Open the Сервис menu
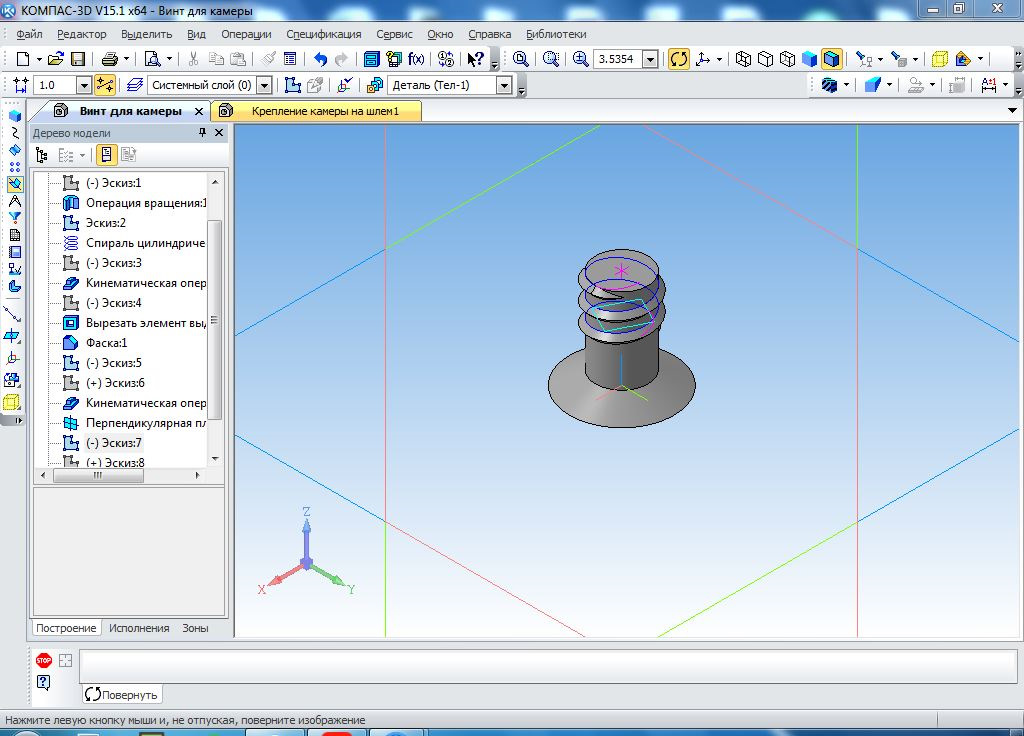This screenshot has width=1024, height=736. tap(394, 34)
